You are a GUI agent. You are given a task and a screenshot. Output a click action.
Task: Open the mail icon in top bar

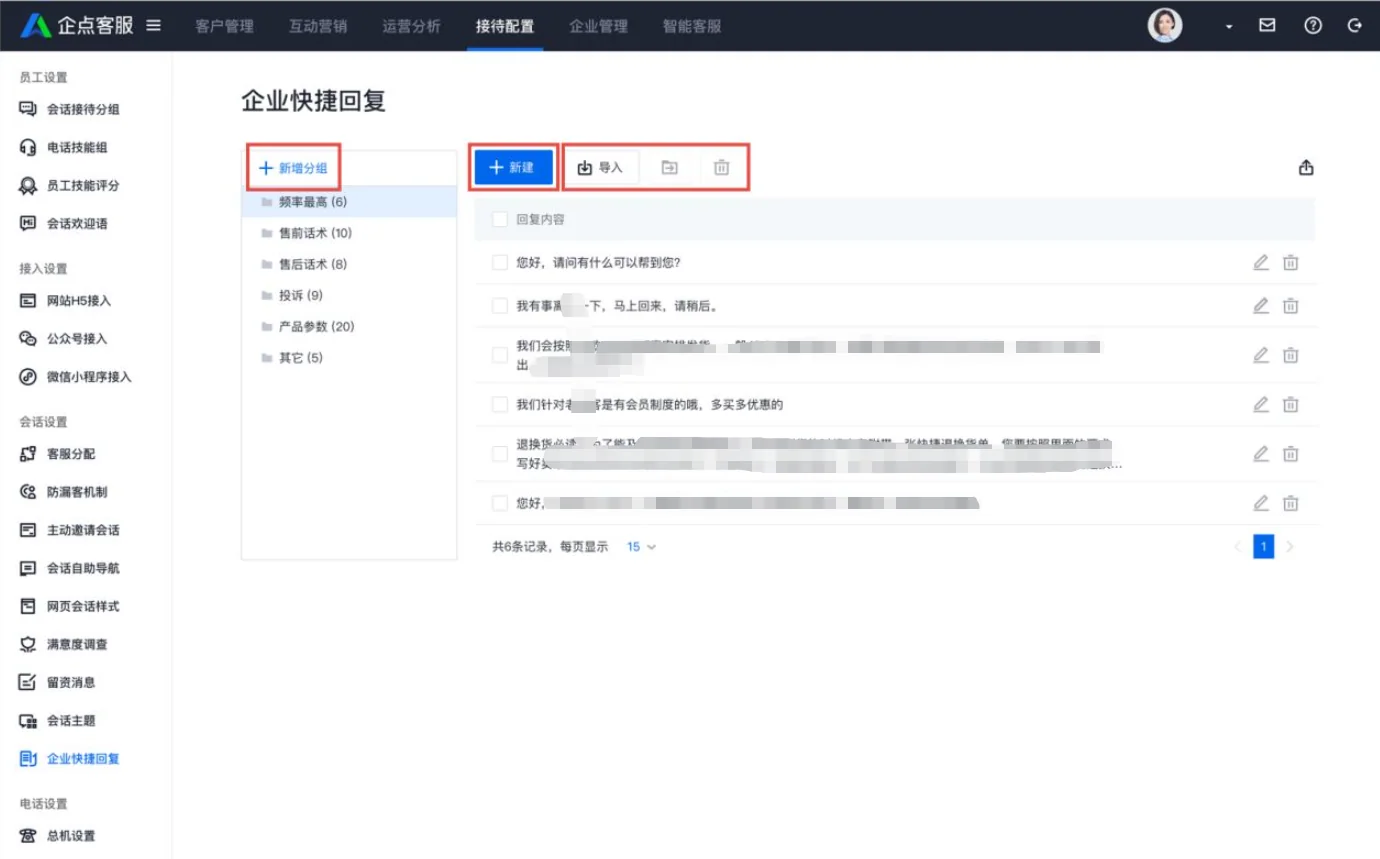[x=1267, y=26]
